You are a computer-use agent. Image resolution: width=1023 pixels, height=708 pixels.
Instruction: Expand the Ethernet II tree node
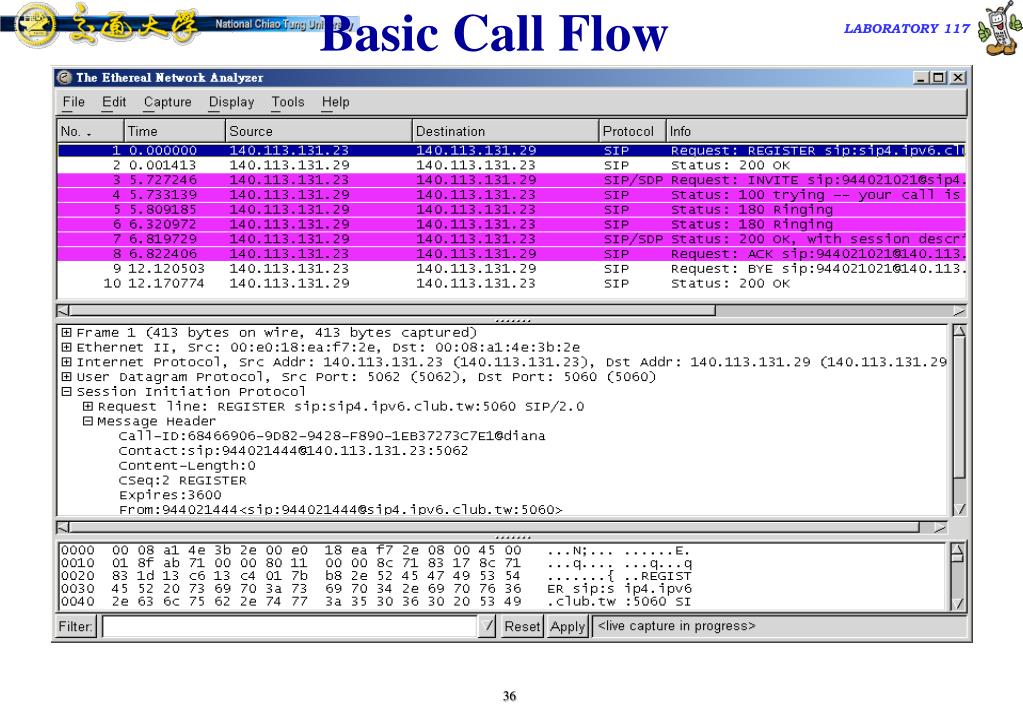(x=67, y=347)
